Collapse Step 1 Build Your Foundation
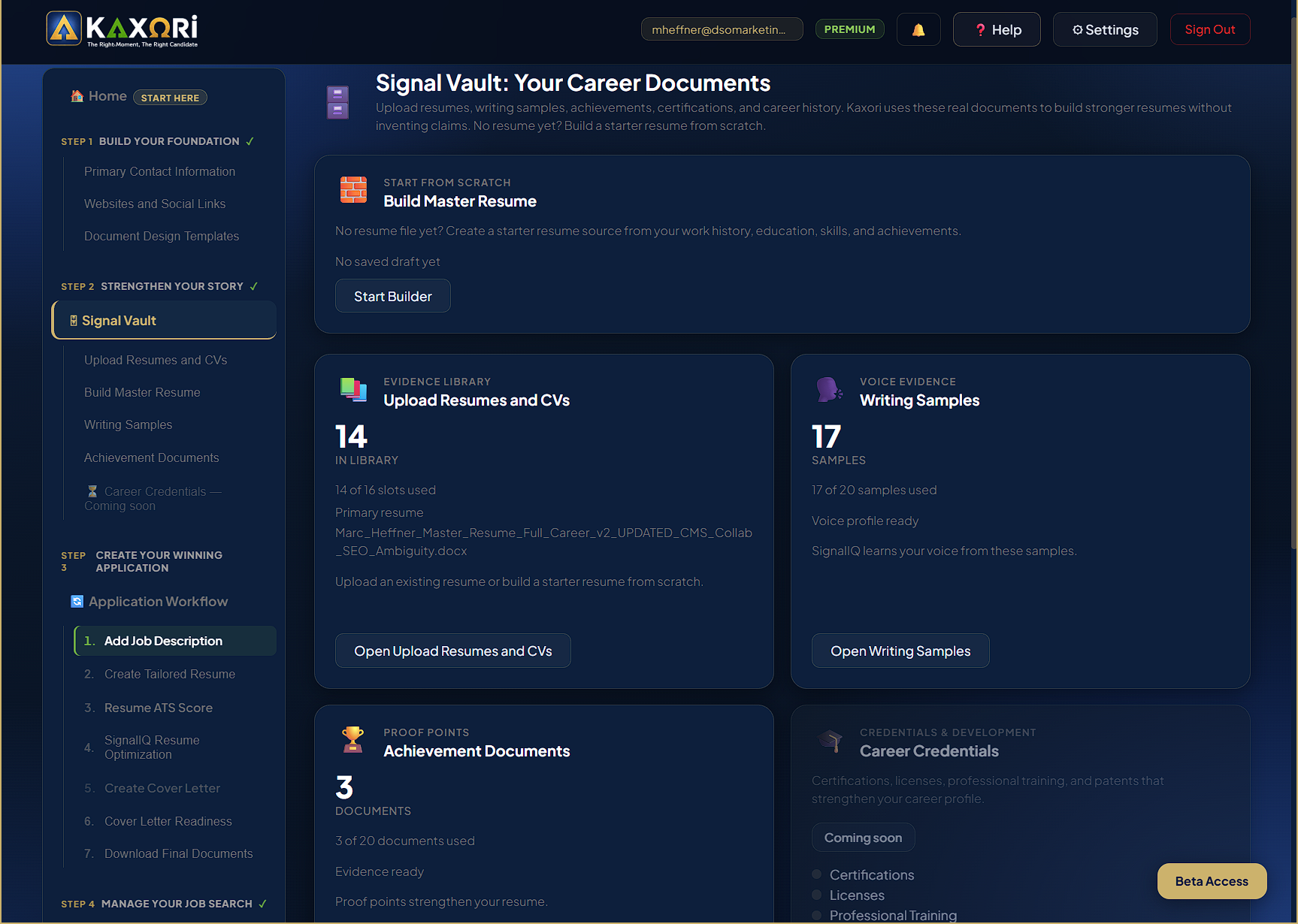 pos(158,141)
